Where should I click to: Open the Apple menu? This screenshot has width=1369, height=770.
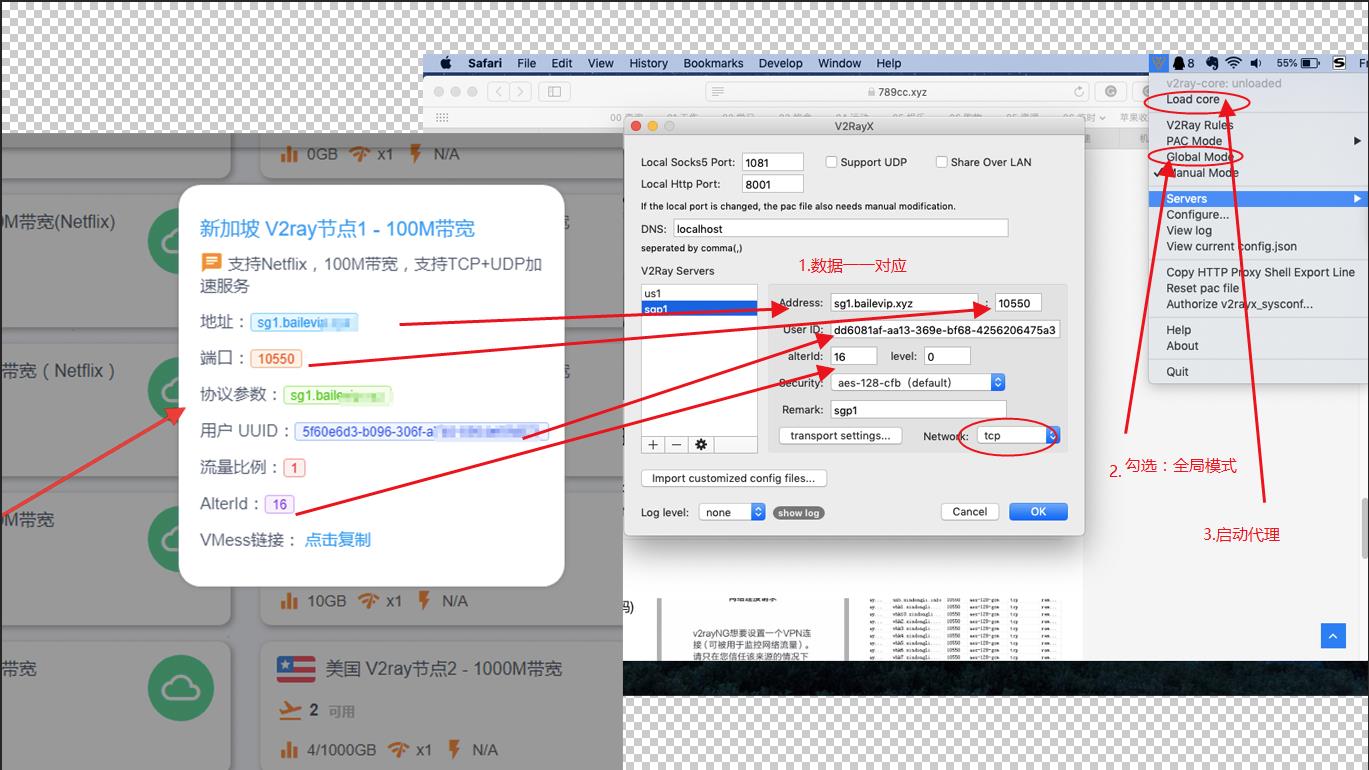click(x=446, y=63)
